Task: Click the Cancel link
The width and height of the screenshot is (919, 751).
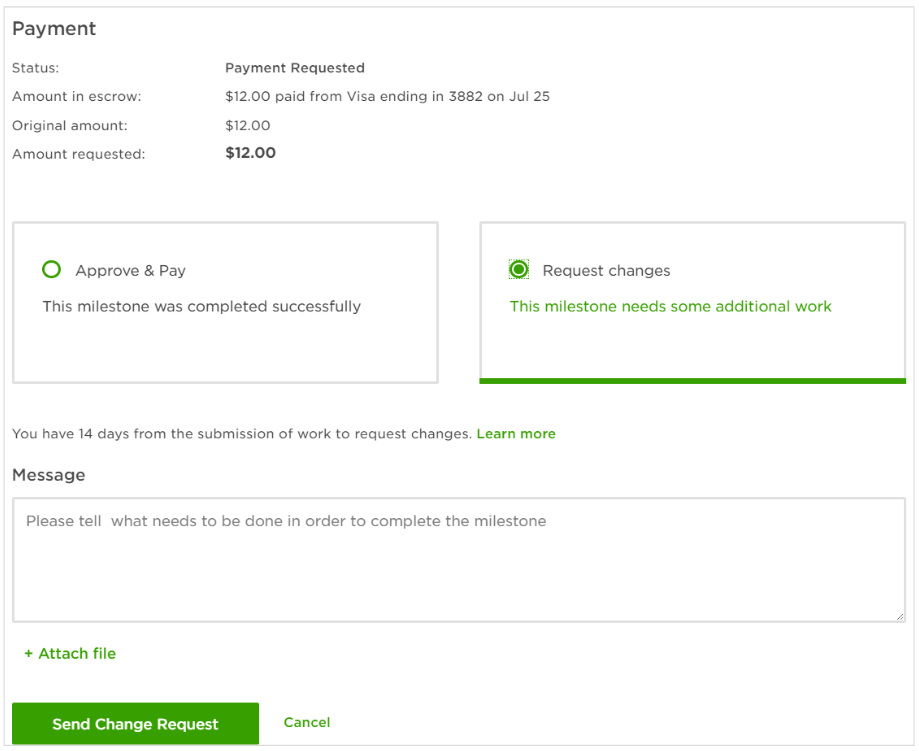Action: click(306, 723)
